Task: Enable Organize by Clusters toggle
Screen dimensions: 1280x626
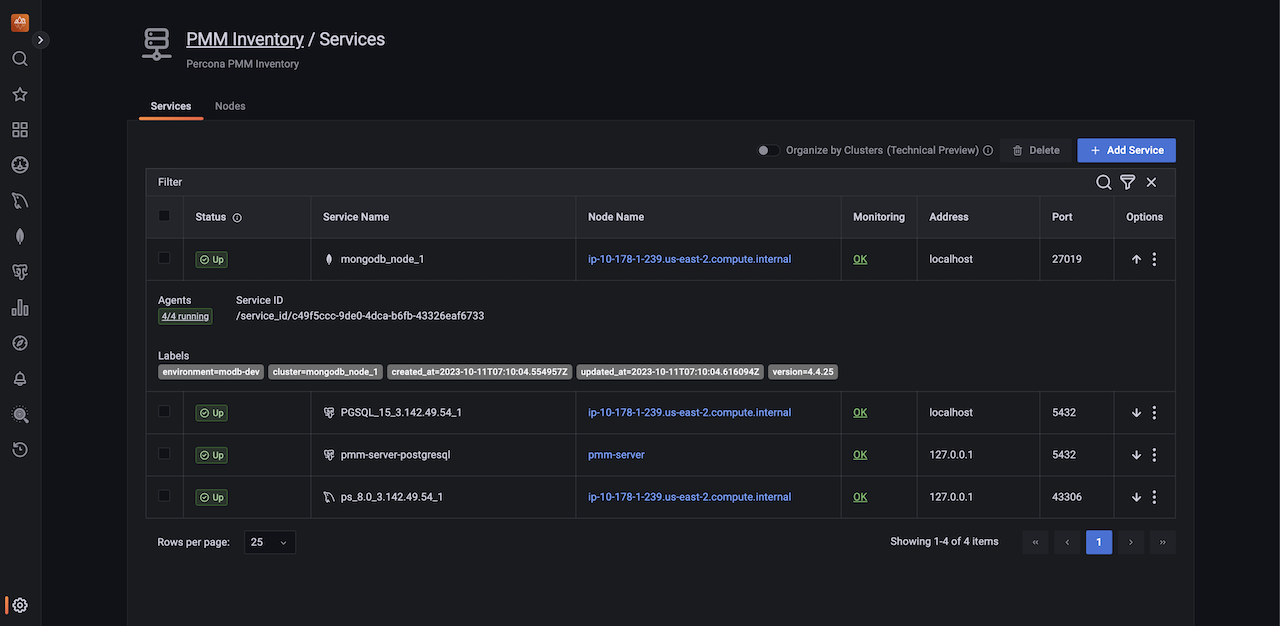Action: point(768,150)
